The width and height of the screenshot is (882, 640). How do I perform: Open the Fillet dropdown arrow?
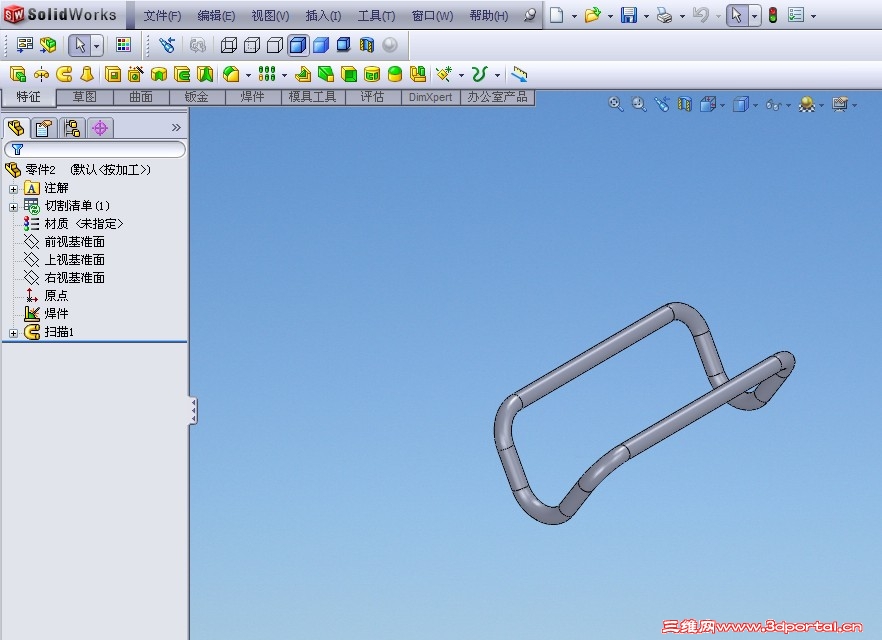248,75
